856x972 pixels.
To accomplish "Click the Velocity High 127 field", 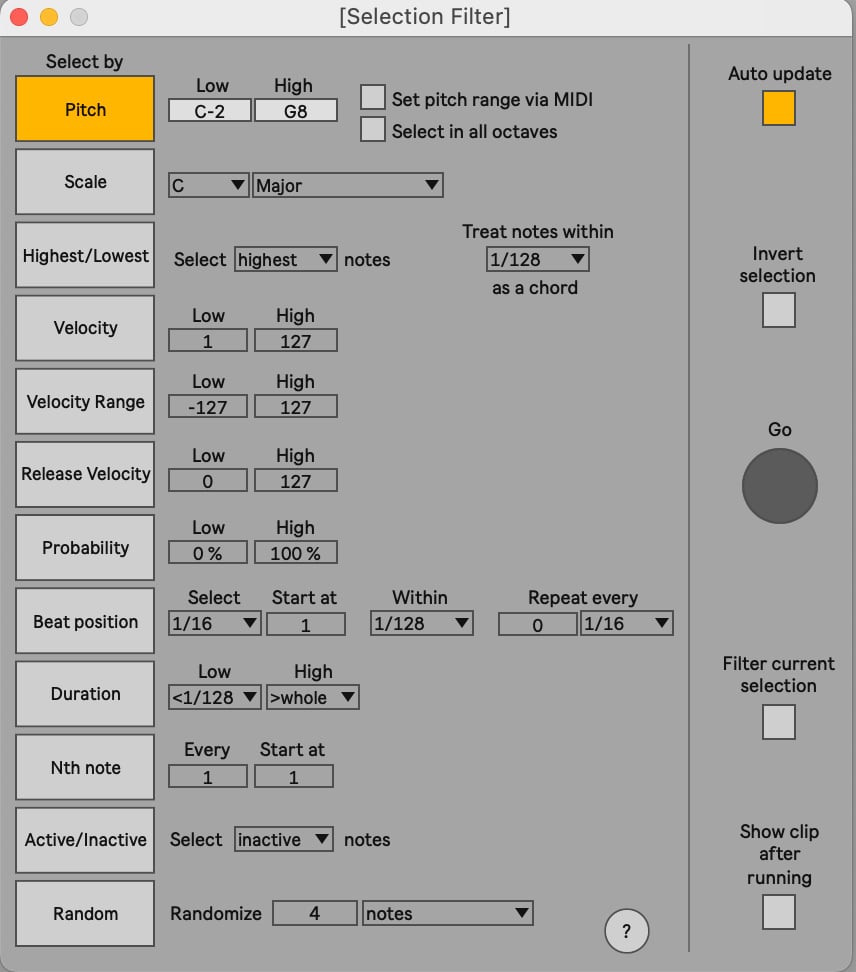I will tap(296, 340).
